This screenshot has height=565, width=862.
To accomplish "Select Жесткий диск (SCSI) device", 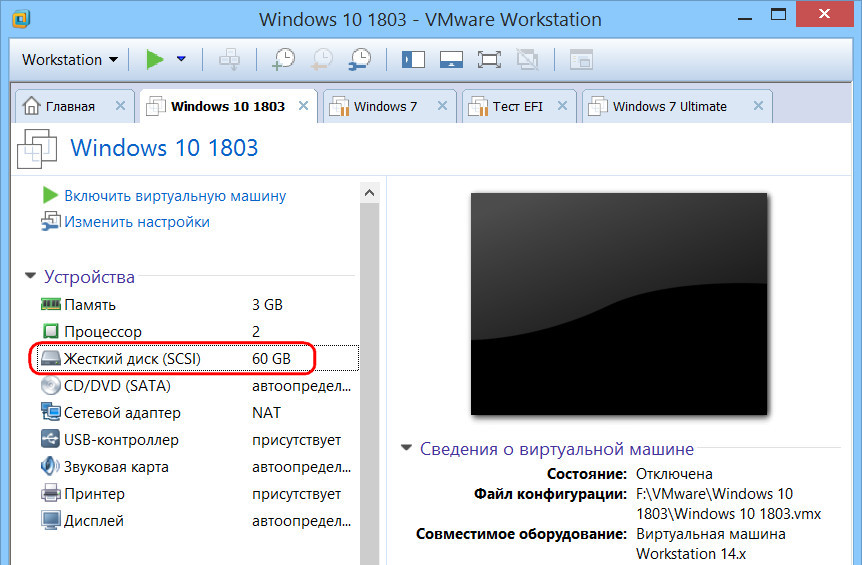I will pyautogui.click(x=198, y=358).
